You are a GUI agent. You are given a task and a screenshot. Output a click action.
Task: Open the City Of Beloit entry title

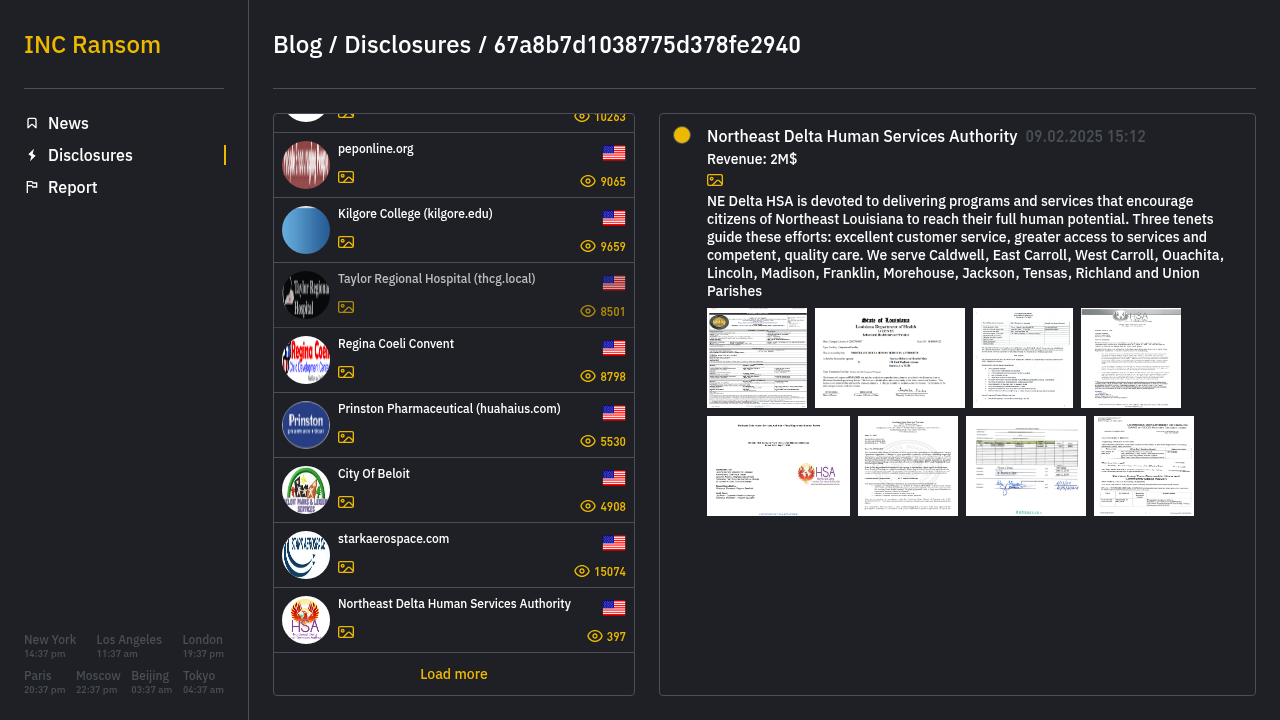point(374,474)
